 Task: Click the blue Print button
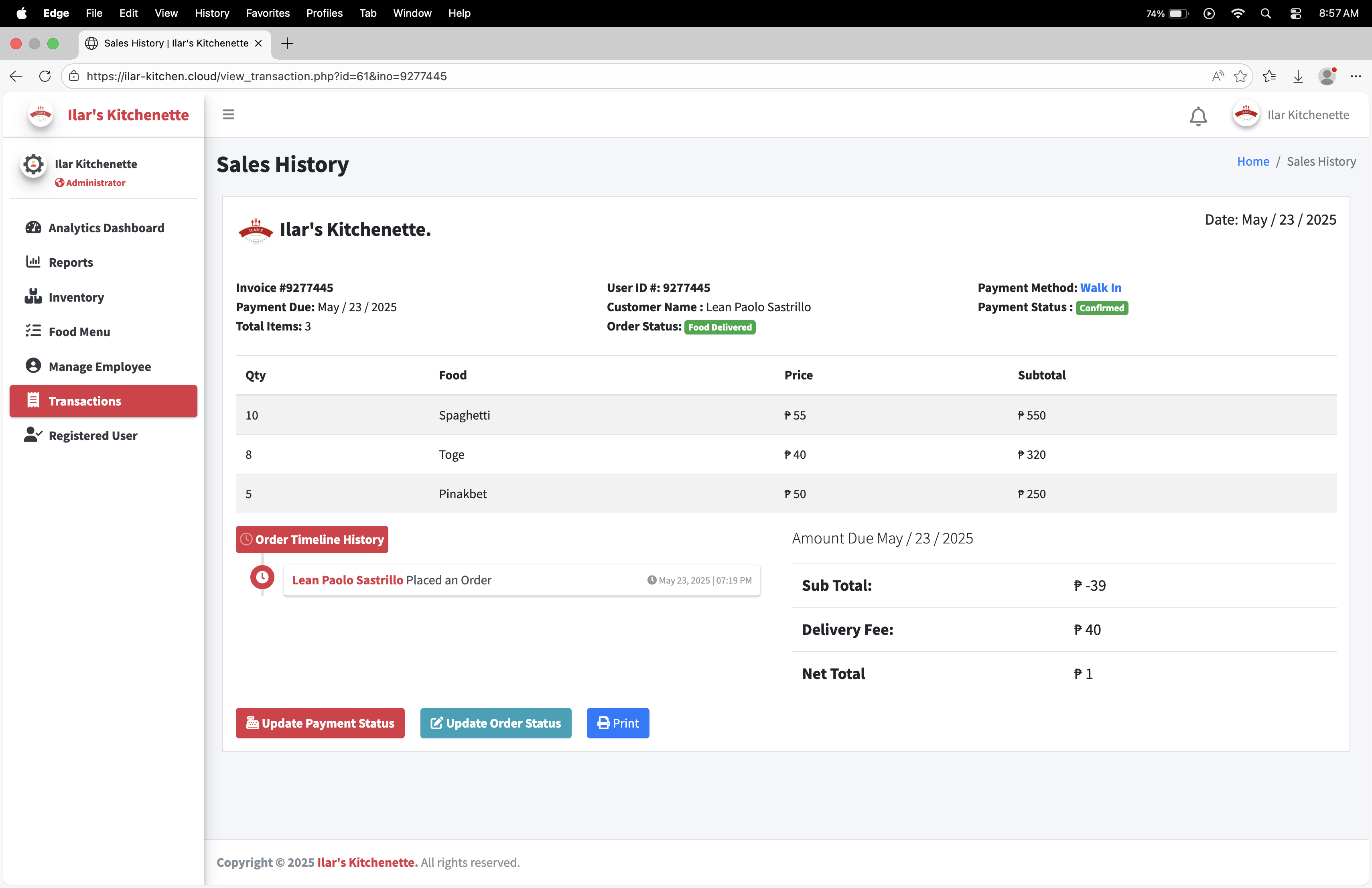(x=617, y=723)
